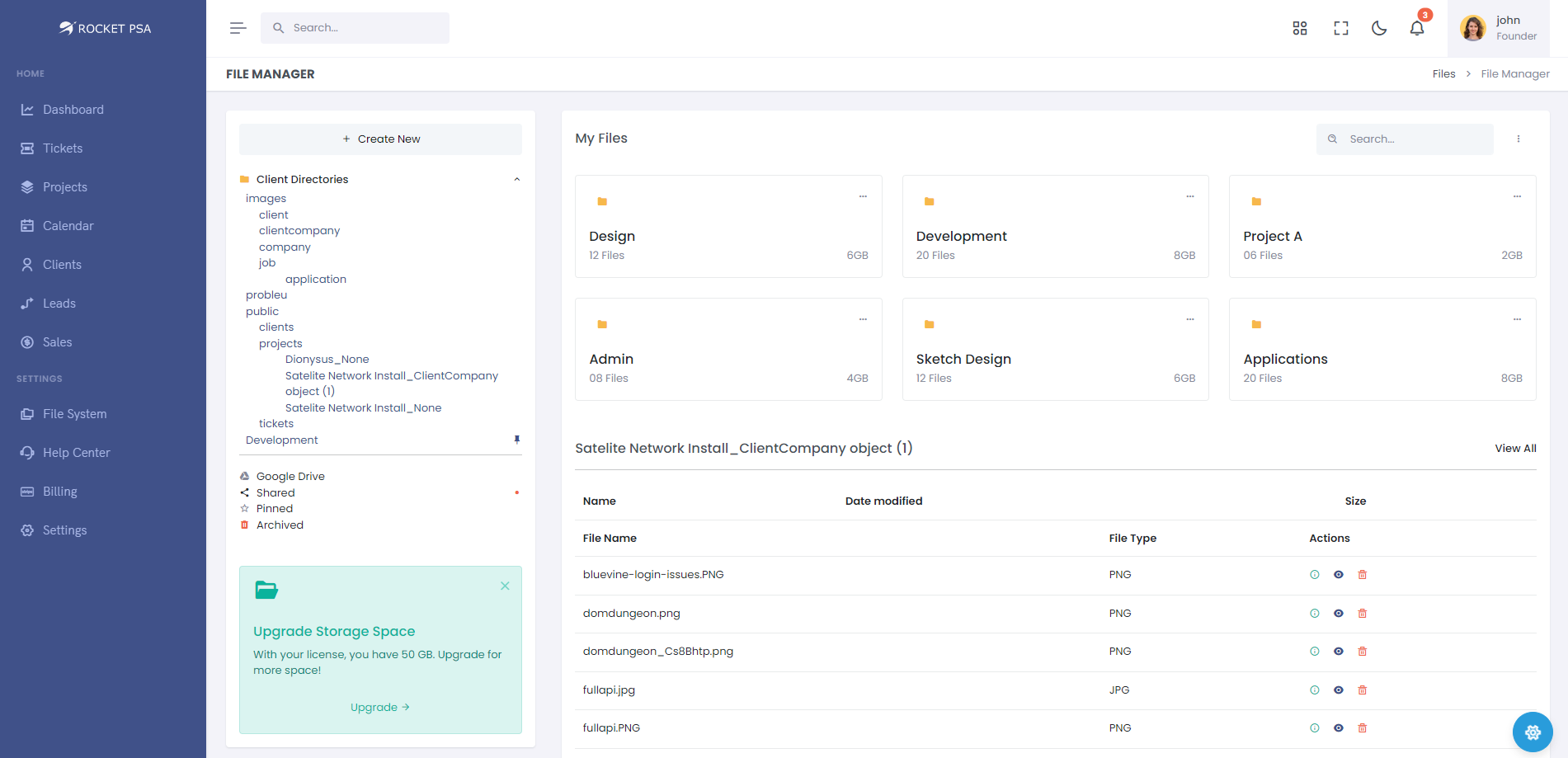Click the Create New button
Viewport: 1568px width, 758px height.
pos(380,139)
